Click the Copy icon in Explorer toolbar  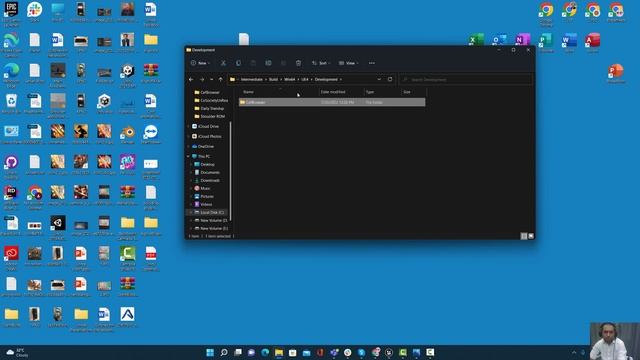[238, 63]
